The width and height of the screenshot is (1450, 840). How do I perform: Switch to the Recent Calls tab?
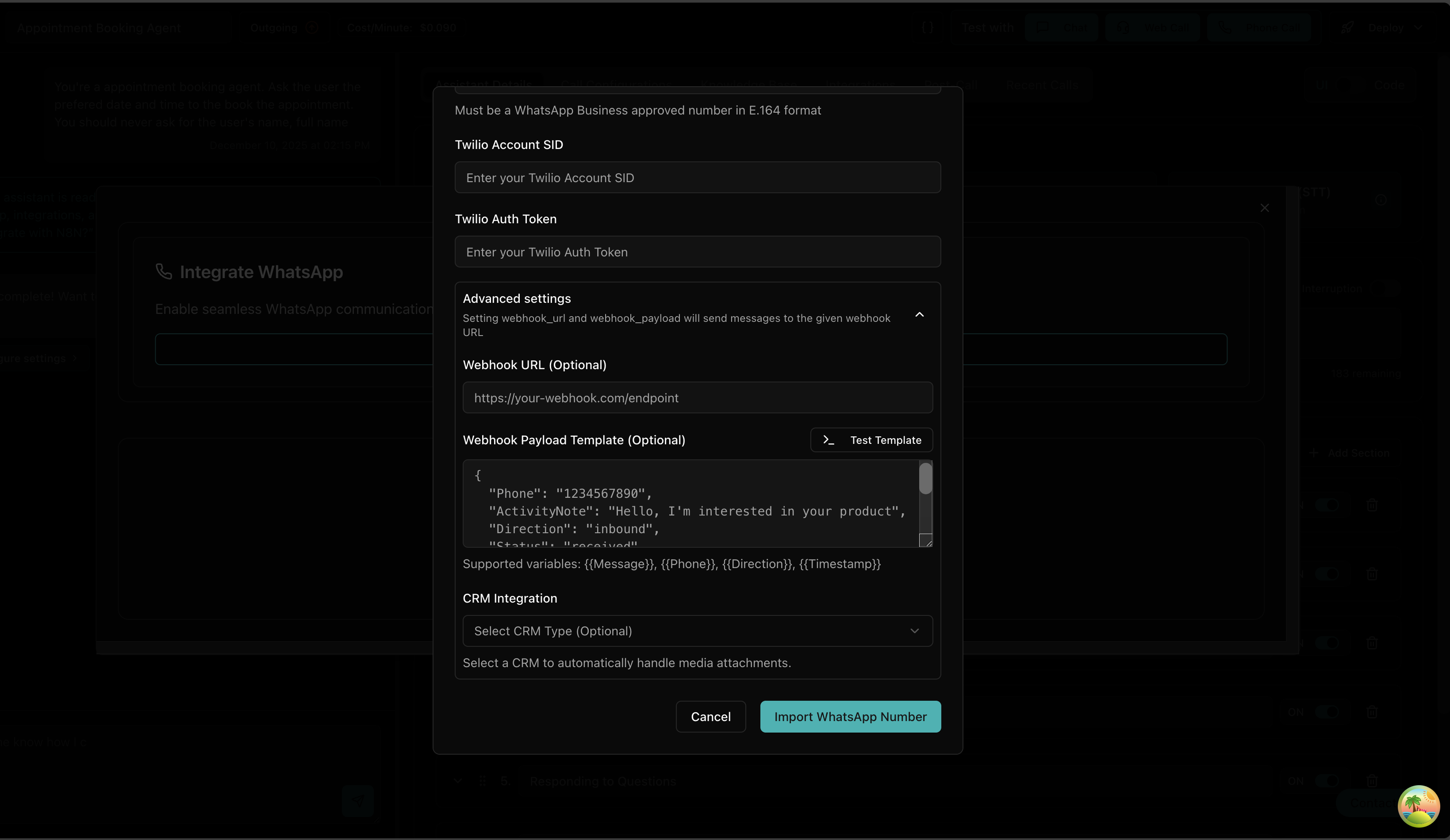1043,85
